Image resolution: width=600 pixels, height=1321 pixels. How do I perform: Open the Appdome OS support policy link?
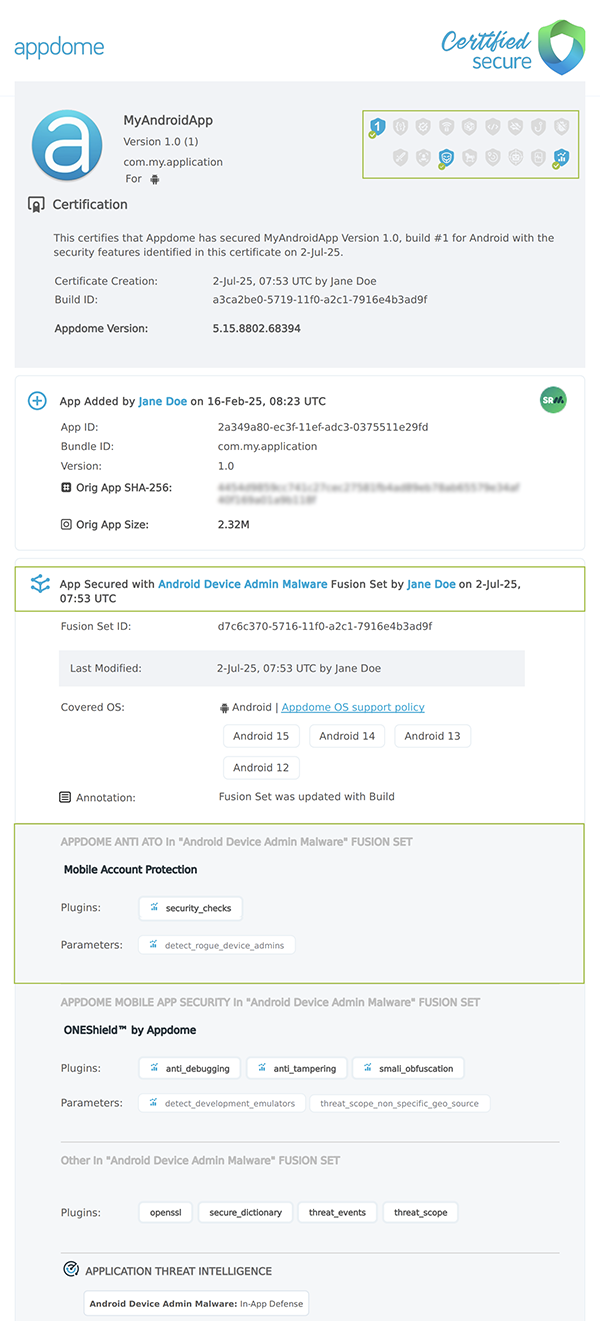tap(353, 707)
